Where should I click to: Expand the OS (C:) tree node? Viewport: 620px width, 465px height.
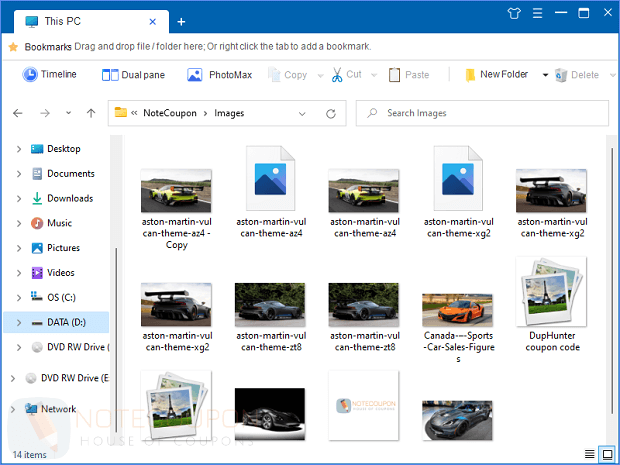pyautogui.click(x=19, y=298)
